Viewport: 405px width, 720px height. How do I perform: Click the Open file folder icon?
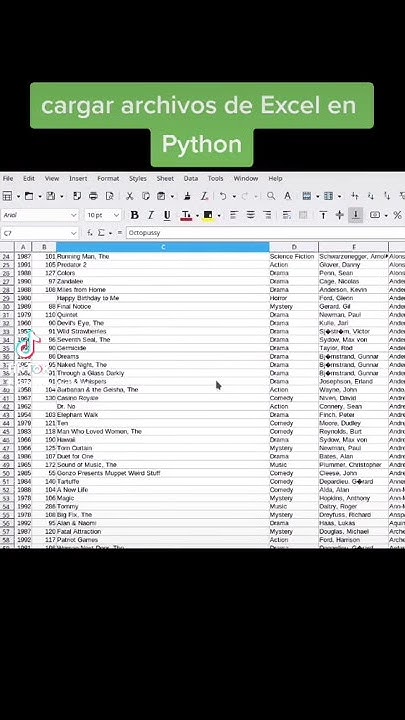click(29, 196)
